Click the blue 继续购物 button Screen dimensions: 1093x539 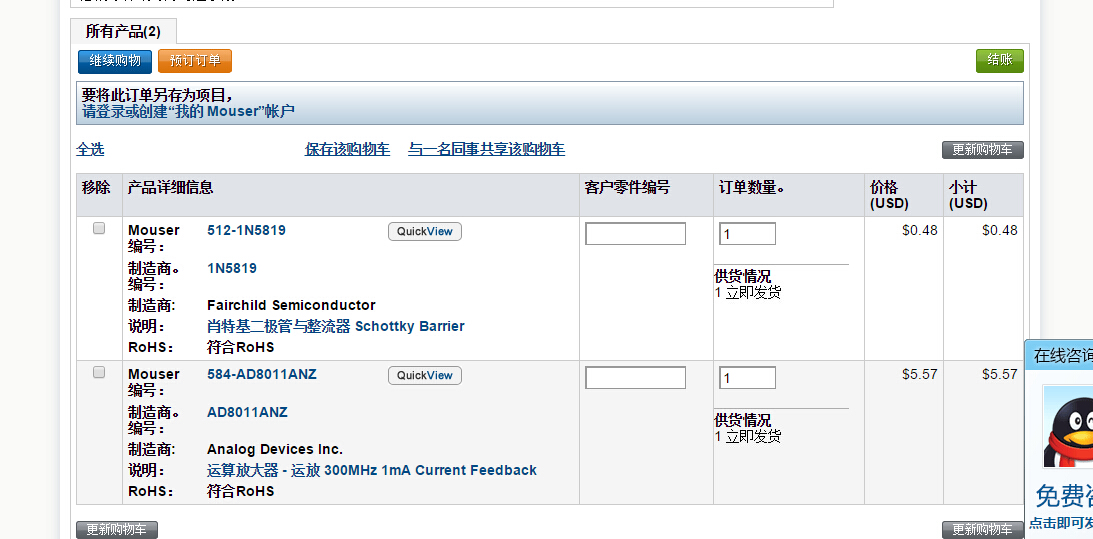coord(114,61)
